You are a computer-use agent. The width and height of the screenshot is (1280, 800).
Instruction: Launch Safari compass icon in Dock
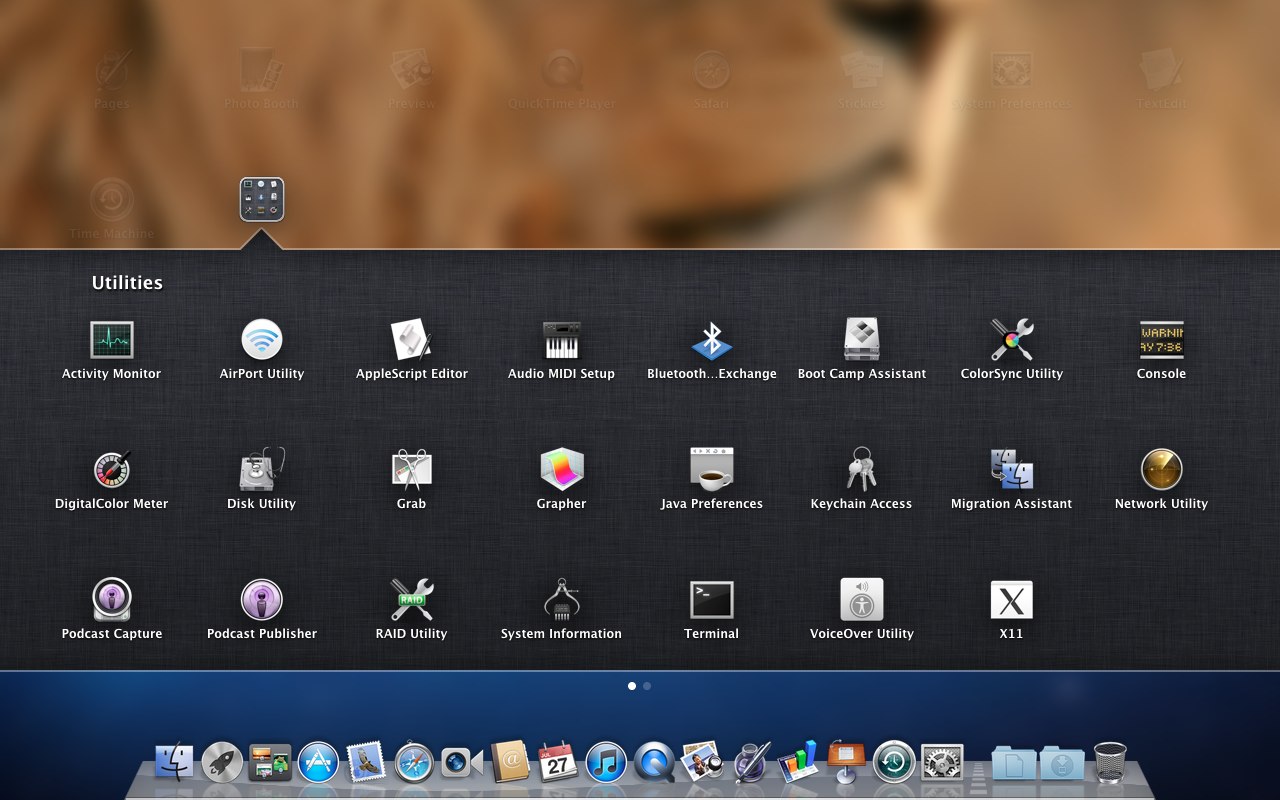(414, 763)
